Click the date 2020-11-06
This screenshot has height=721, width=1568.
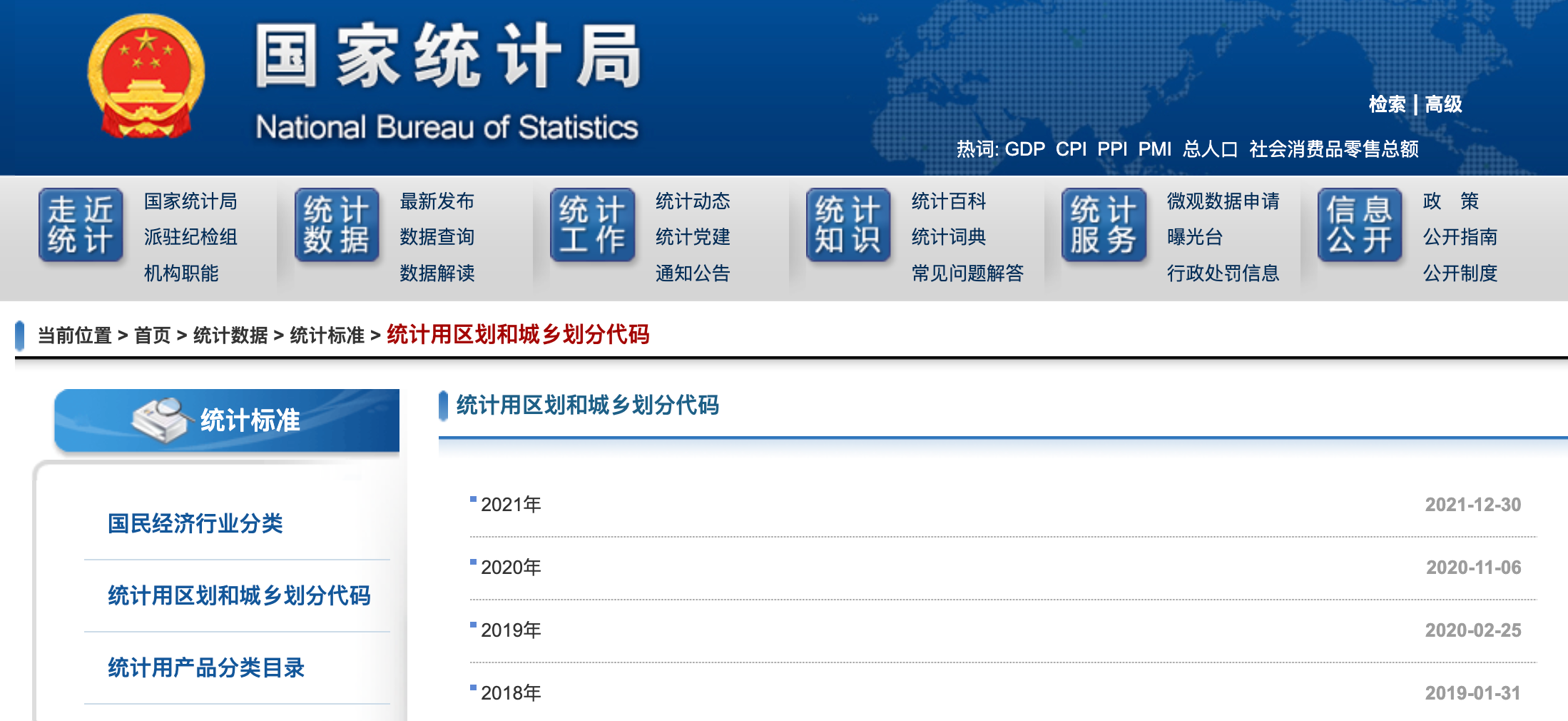click(1473, 568)
